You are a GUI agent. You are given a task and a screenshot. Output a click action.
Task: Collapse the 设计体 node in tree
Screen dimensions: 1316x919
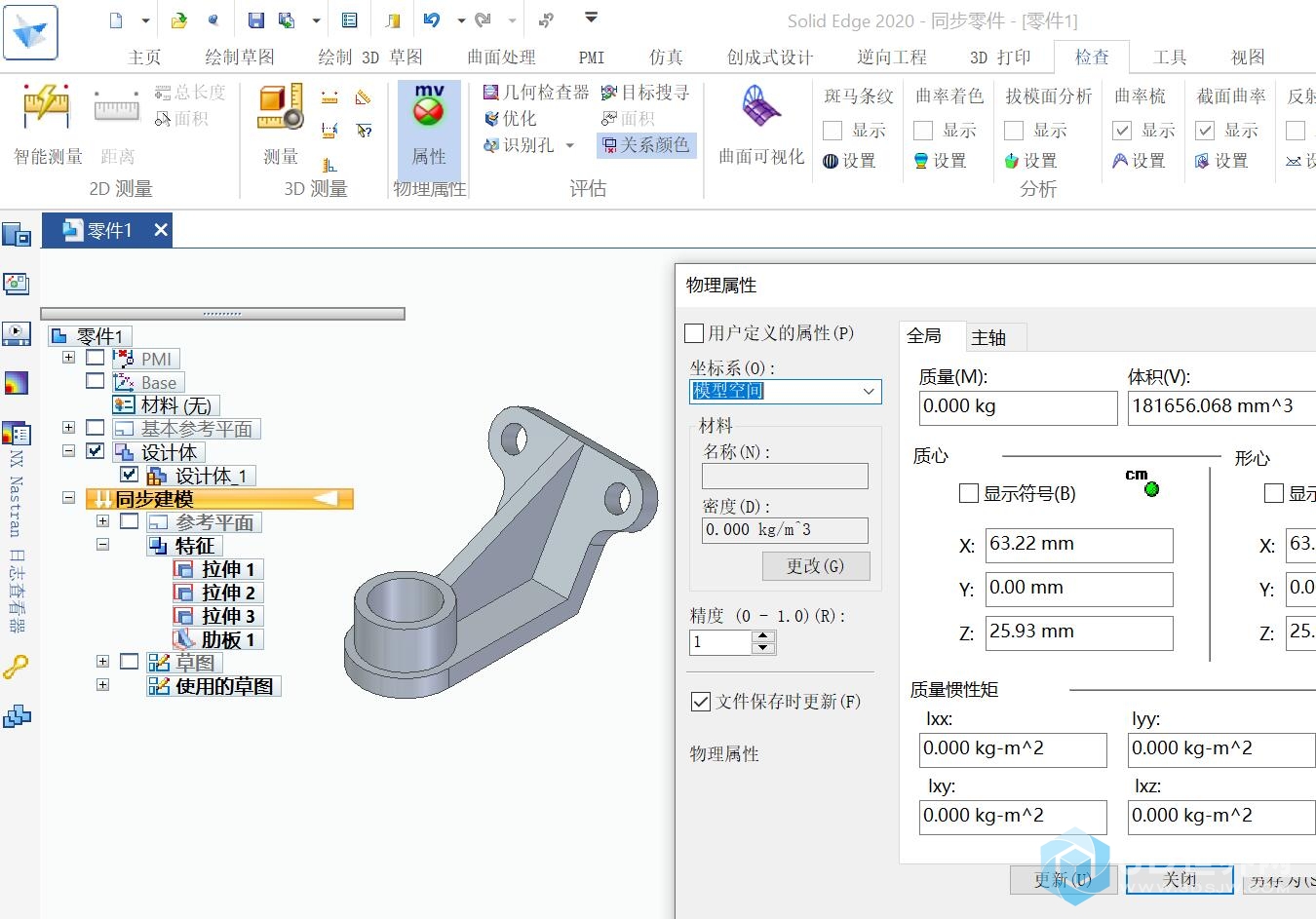[x=68, y=451]
